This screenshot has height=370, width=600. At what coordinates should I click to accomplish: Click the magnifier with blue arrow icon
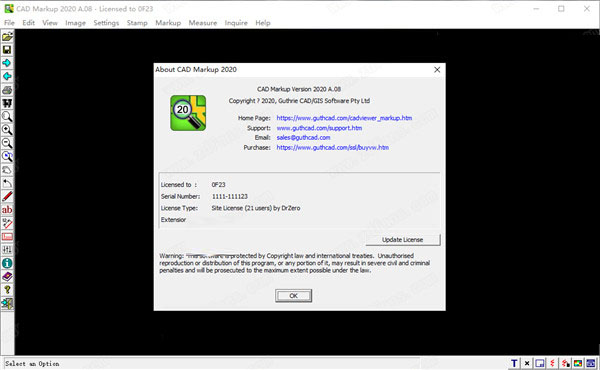pyautogui.click(x=7, y=156)
